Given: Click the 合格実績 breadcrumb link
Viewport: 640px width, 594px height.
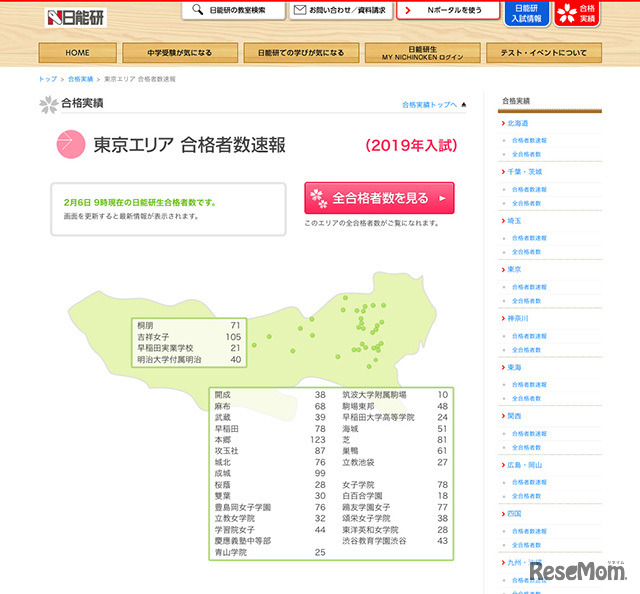Looking at the screenshot, I should pyautogui.click(x=80, y=79).
